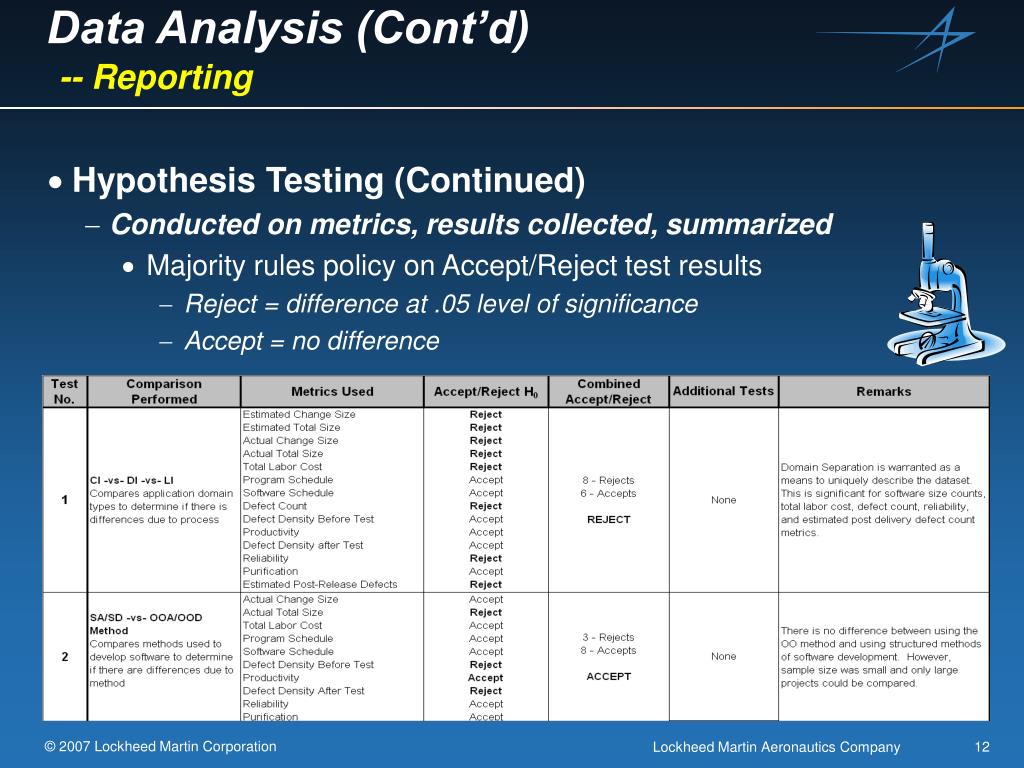Select the 'Test No.' column header
1024x768 pixels.
65,391
